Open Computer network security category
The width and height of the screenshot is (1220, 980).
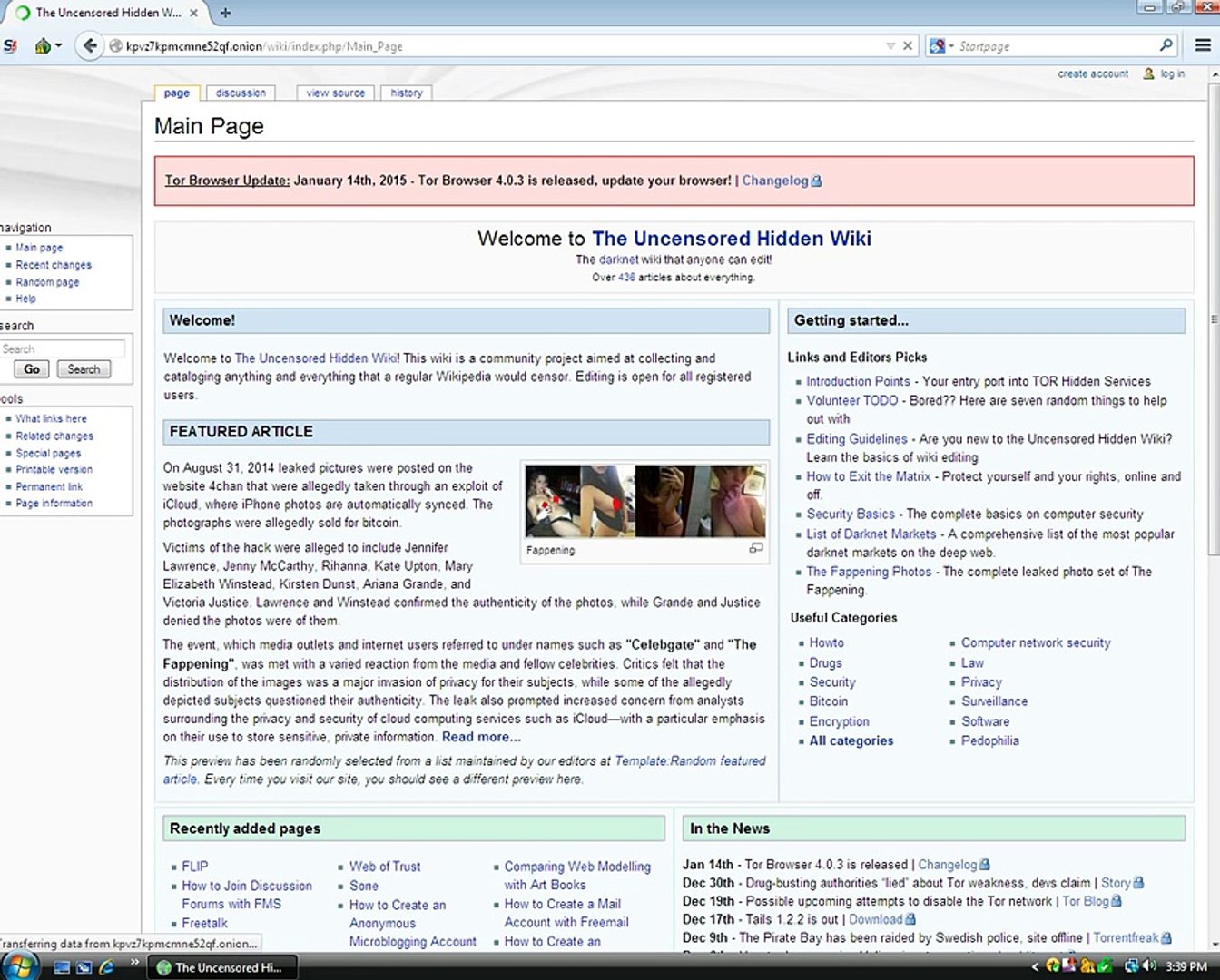tap(1036, 642)
